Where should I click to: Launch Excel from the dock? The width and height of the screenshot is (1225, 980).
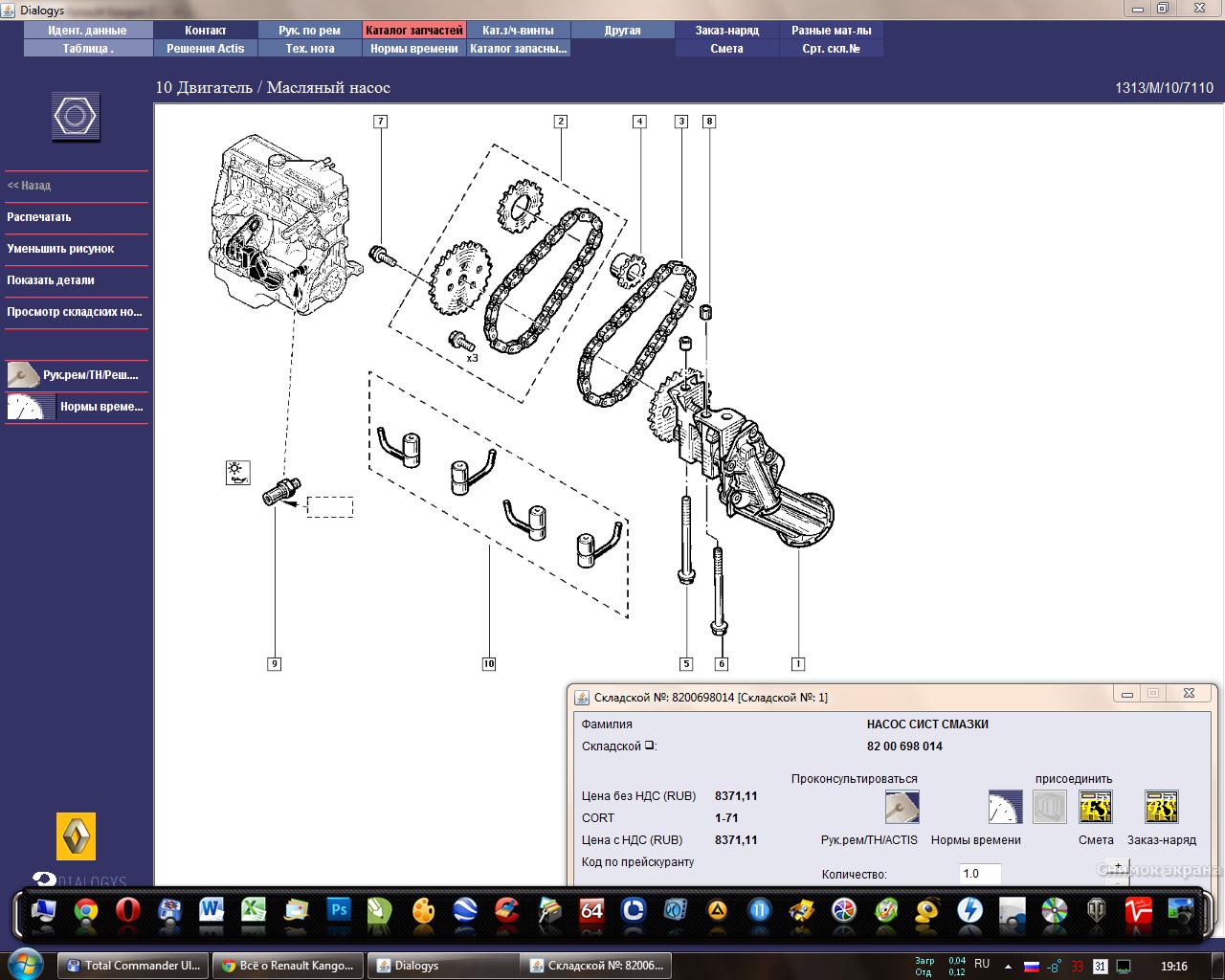pyautogui.click(x=254, y=910)
